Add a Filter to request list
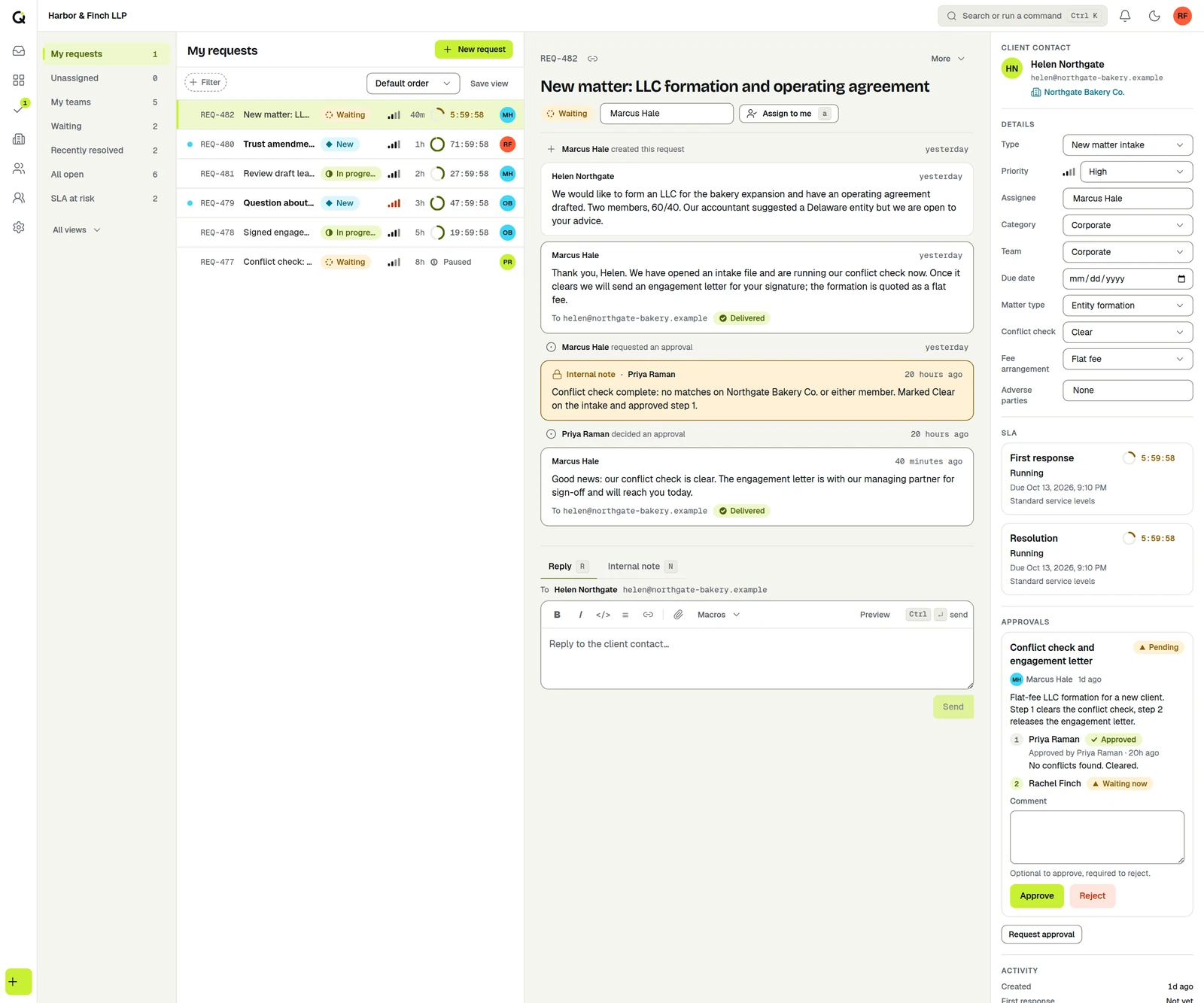 click(x=205, y=83)
